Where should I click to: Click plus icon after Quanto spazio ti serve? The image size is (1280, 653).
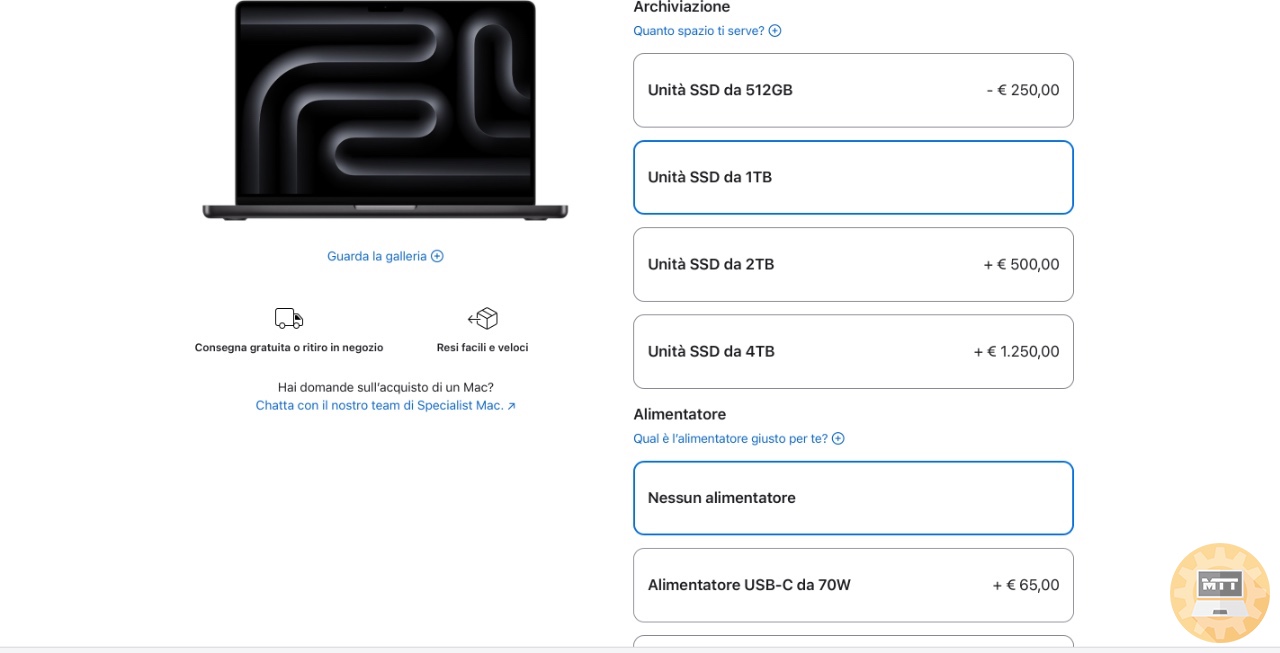[x=775, y=31]
